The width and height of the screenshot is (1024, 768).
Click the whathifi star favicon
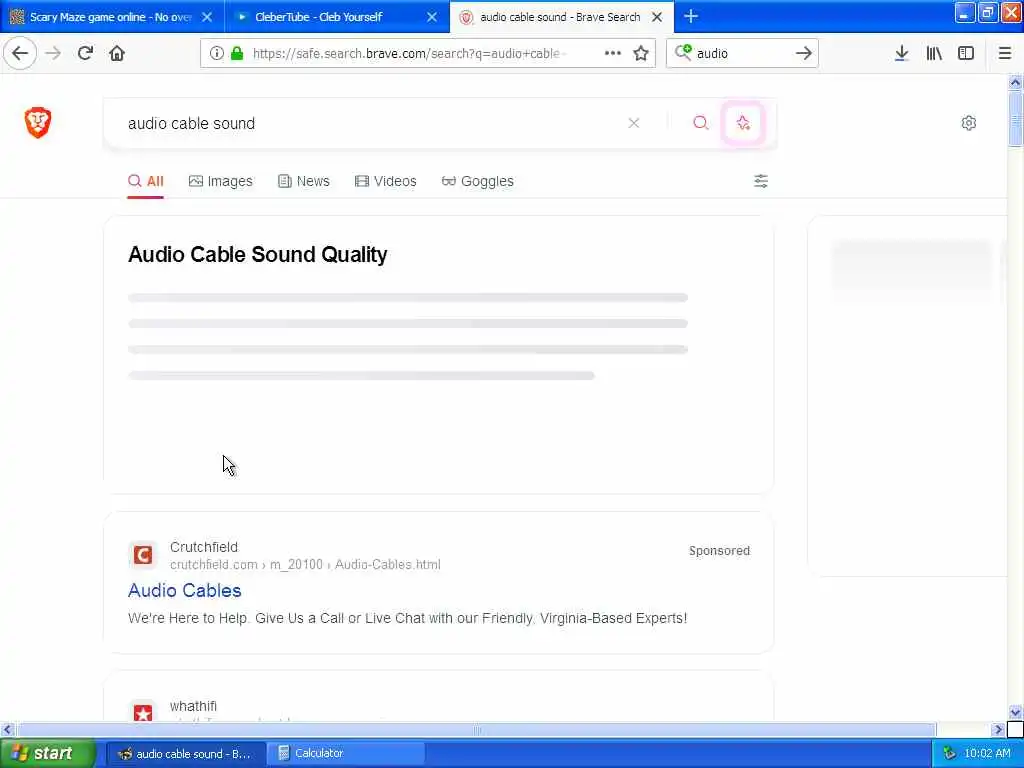point(143,712)
